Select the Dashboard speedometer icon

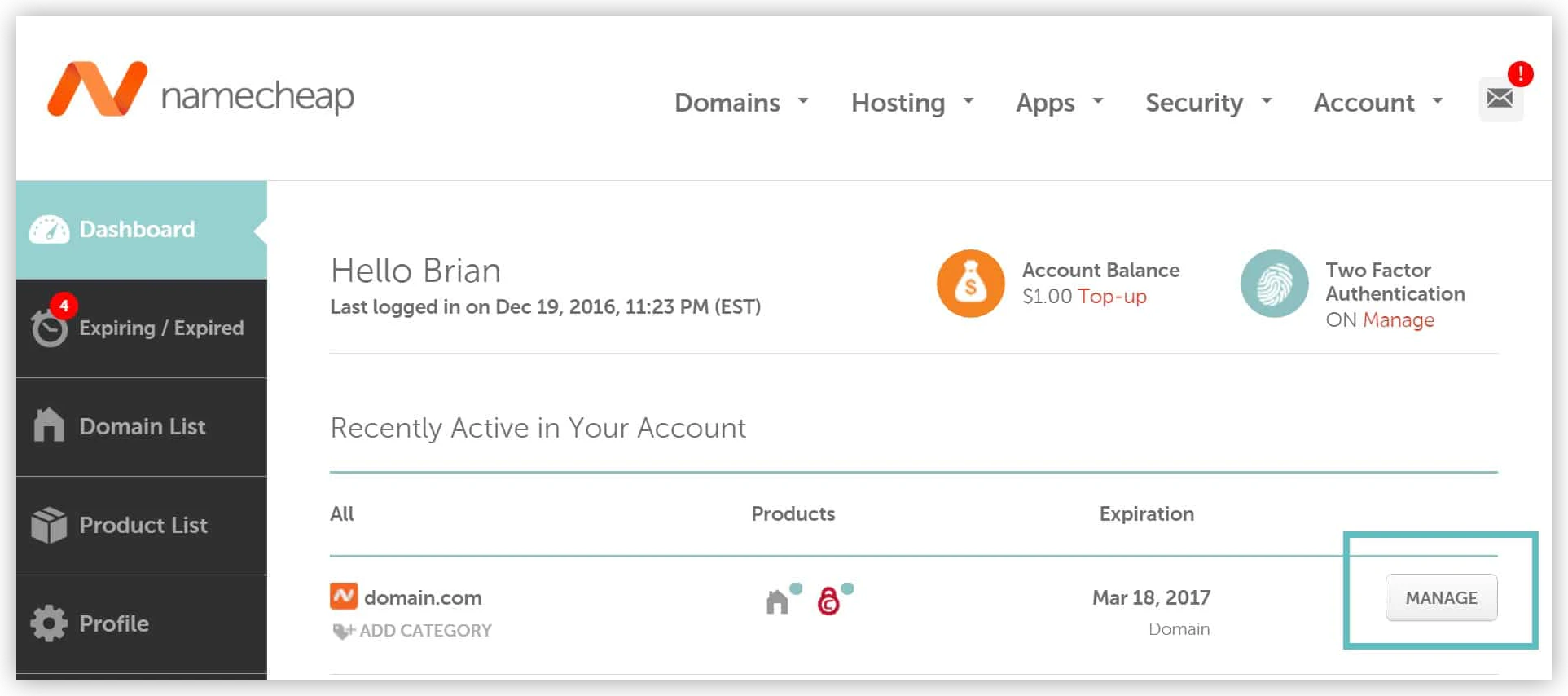coord(49,230)
